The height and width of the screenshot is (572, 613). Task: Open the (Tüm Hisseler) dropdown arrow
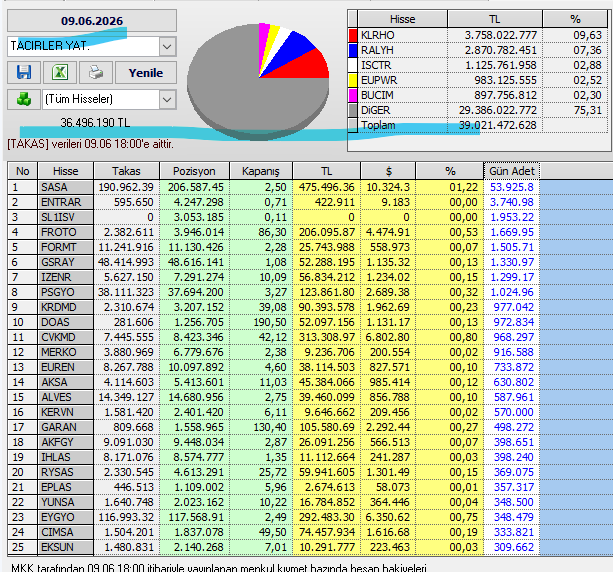click(x=167, y=99)
